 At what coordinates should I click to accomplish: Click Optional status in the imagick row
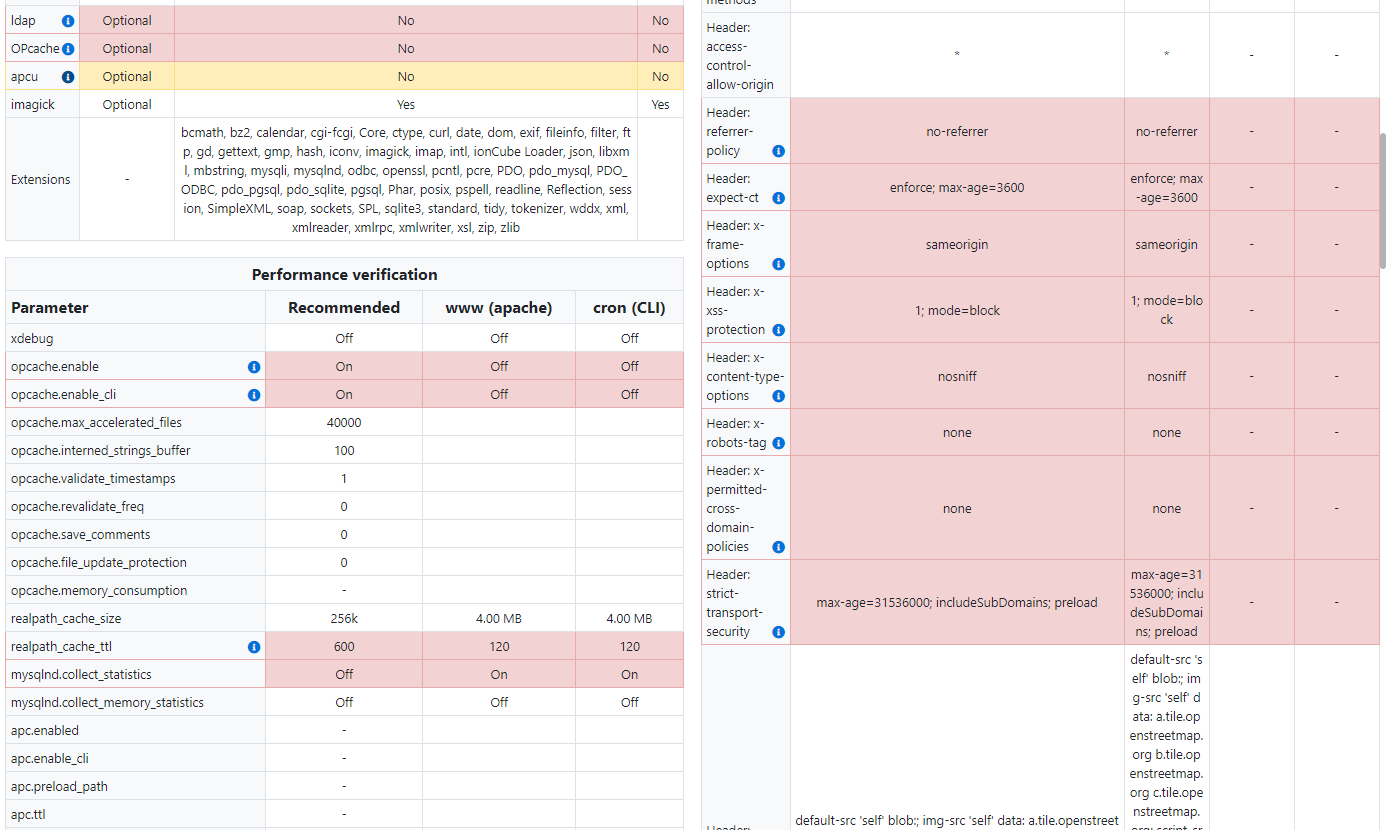click(x=127, y=105)
